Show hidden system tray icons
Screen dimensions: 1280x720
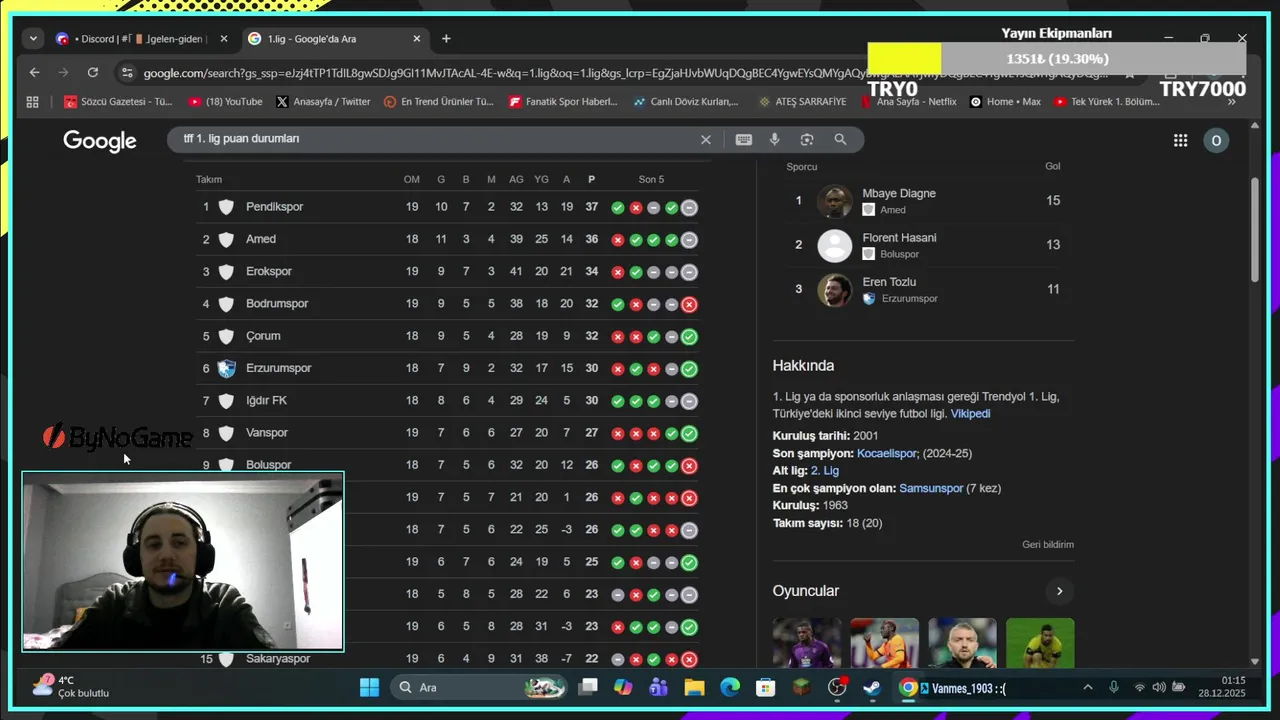[x=1088, y=687]
